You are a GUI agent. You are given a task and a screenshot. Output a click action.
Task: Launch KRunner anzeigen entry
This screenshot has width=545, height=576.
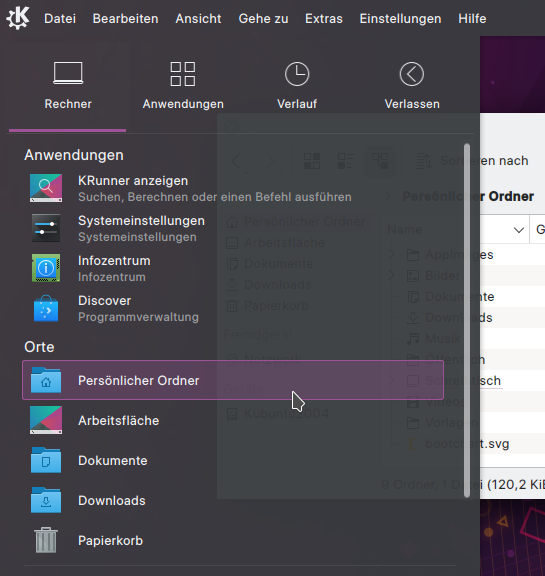coord(233,188)
